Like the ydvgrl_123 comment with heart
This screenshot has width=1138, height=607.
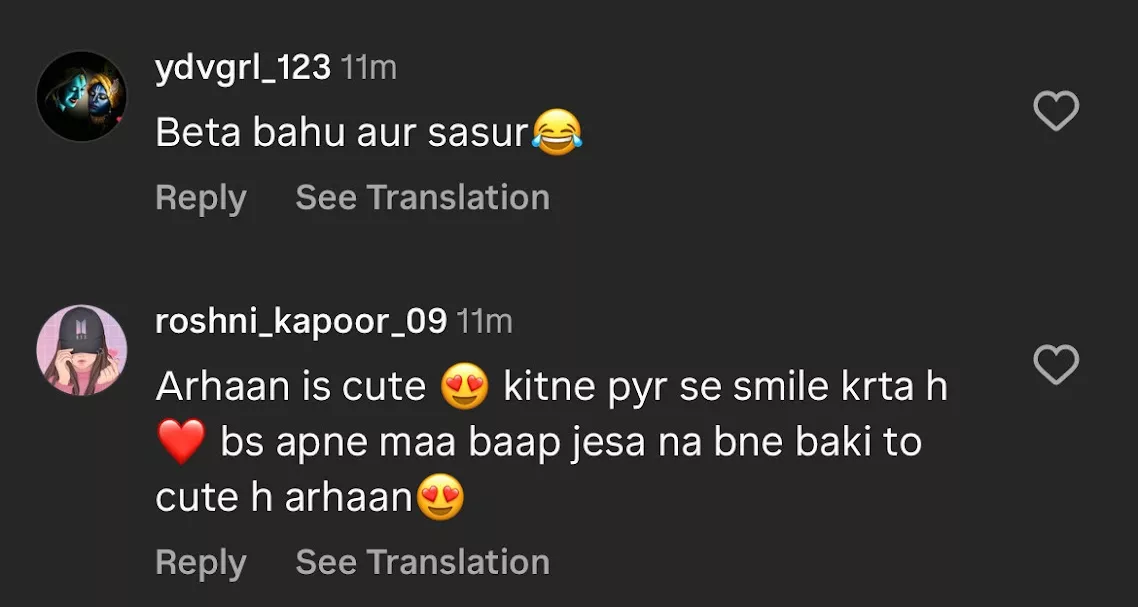[1055, 111]
